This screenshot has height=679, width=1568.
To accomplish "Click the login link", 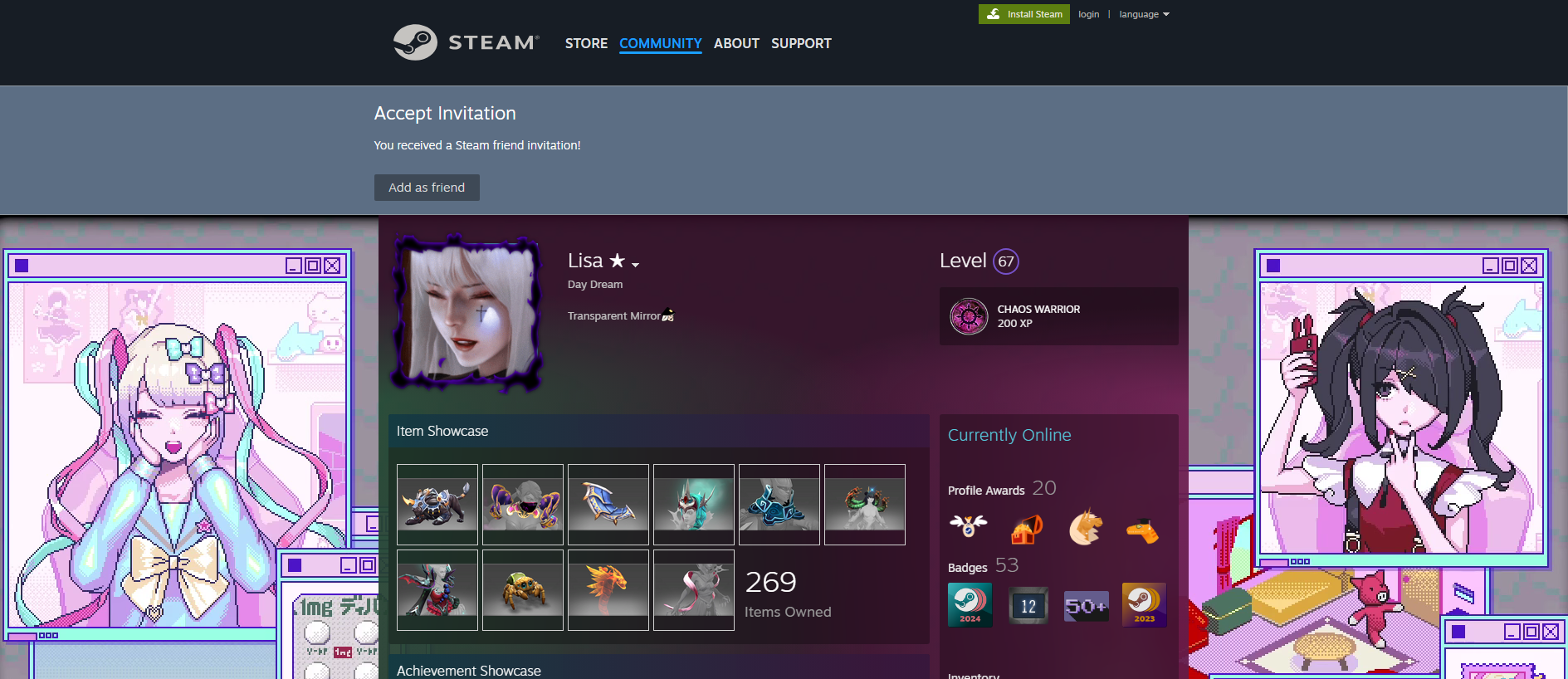I will [x=1088, y=14].
